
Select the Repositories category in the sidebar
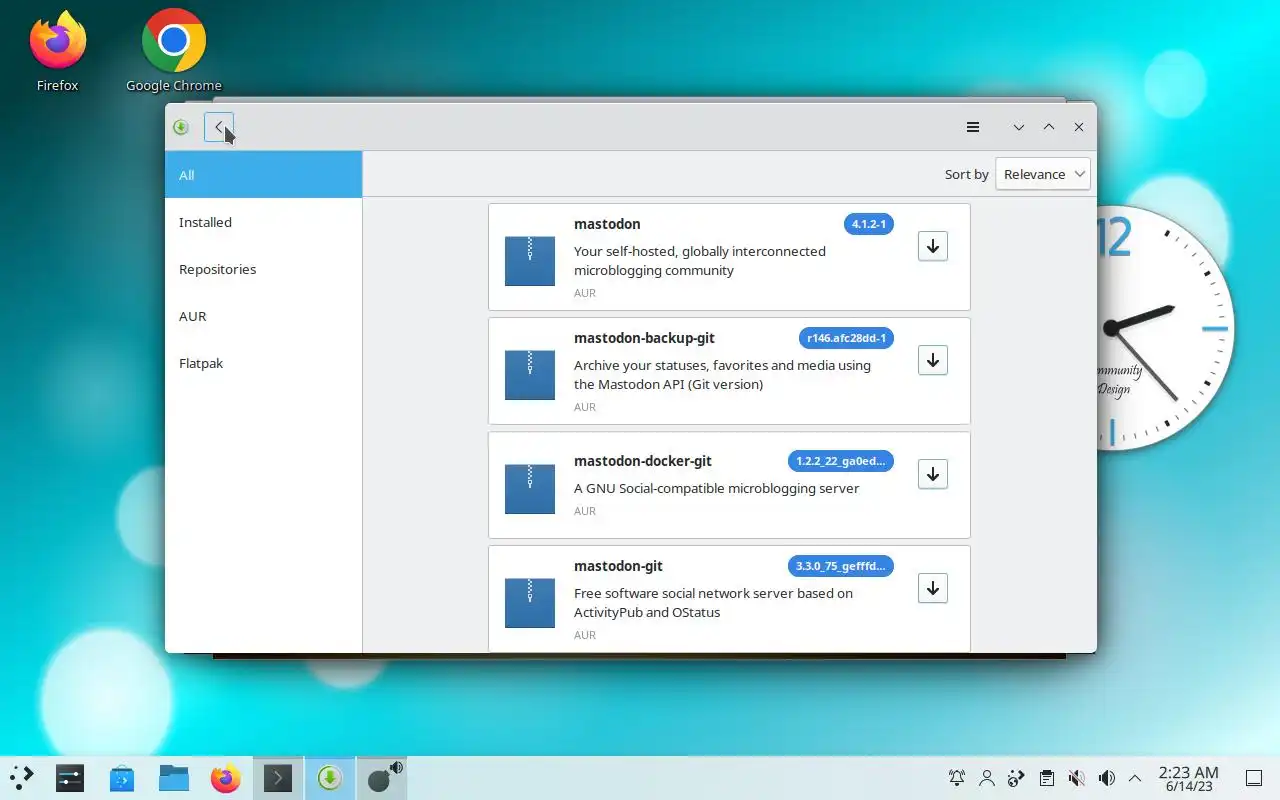point(263,269)
